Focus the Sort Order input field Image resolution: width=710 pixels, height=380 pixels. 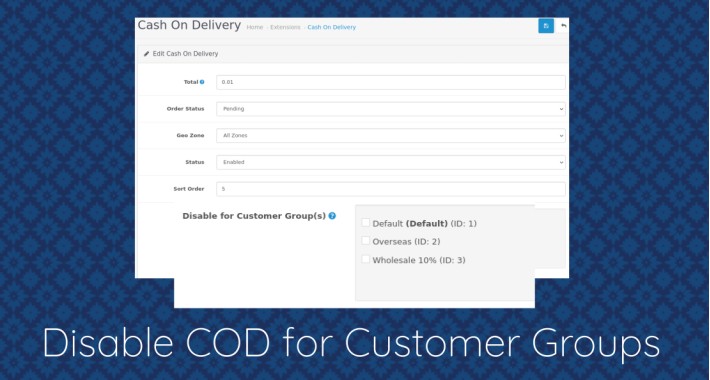[x=391, y=189]
